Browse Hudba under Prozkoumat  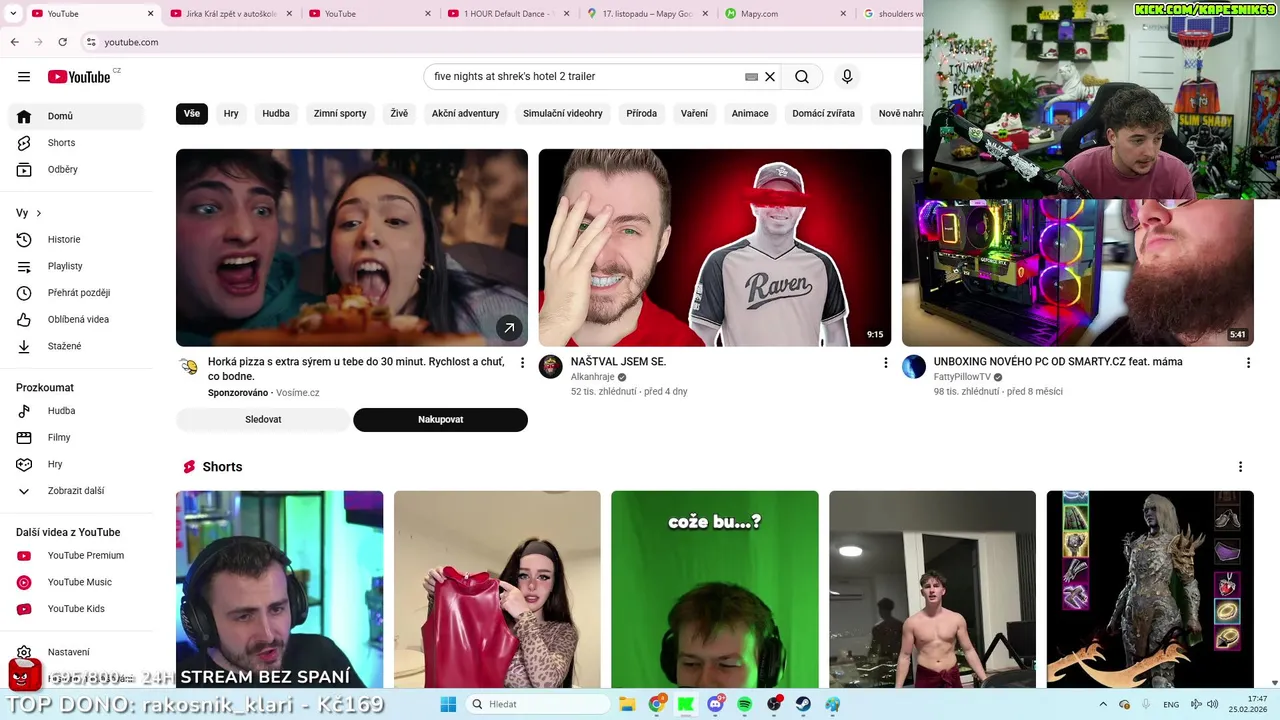(x=76, y=411)
